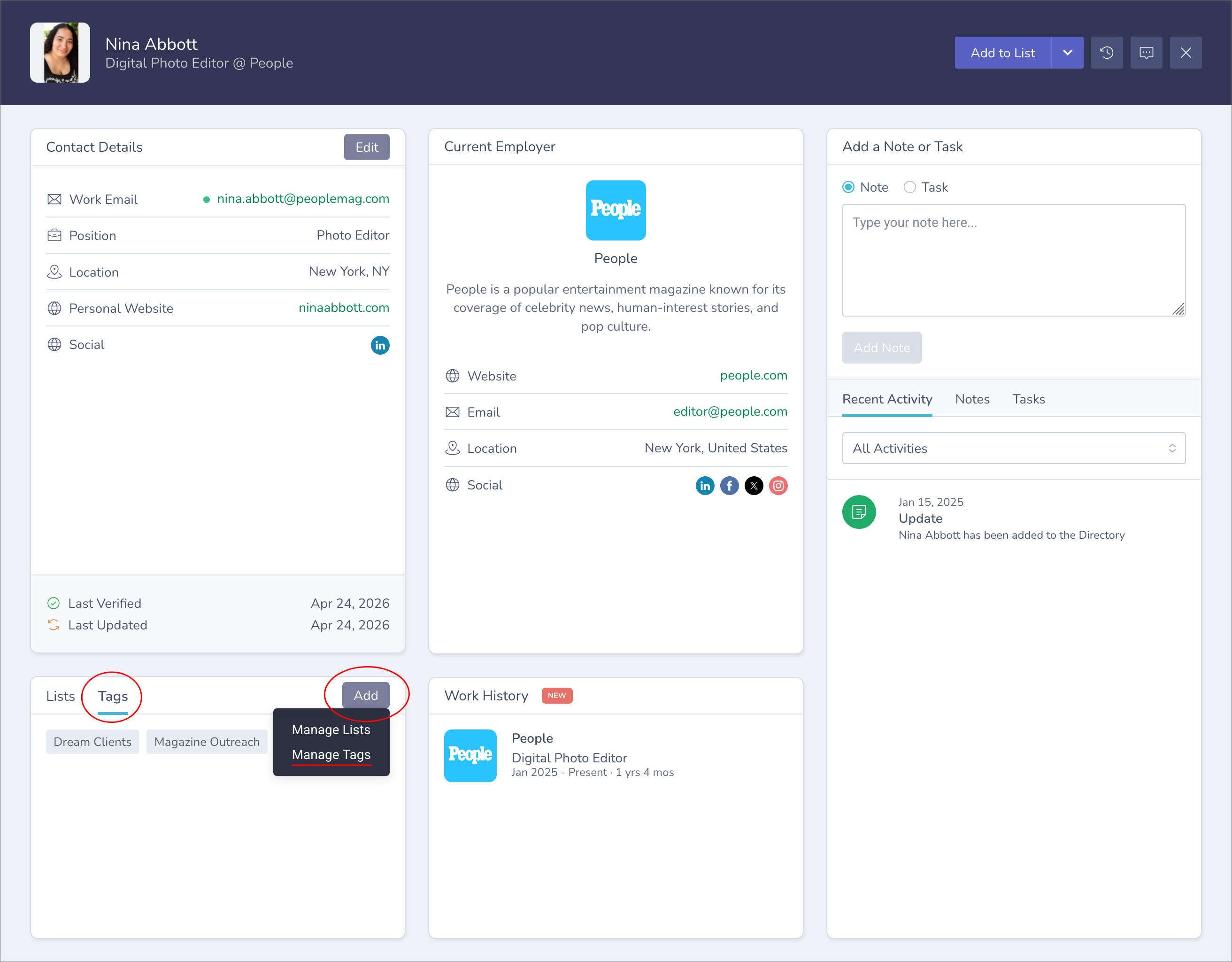
Task: Open People's Instagram social icon
Action: pyautogui.click(x=778, y=486)
